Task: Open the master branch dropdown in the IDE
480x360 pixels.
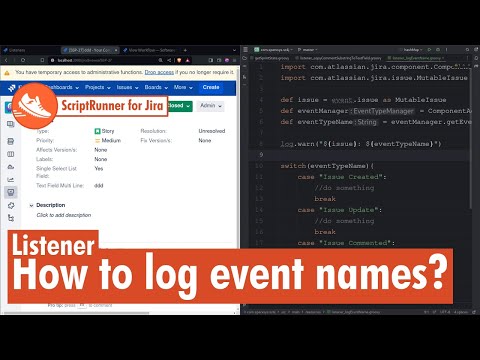Action: 307,50
